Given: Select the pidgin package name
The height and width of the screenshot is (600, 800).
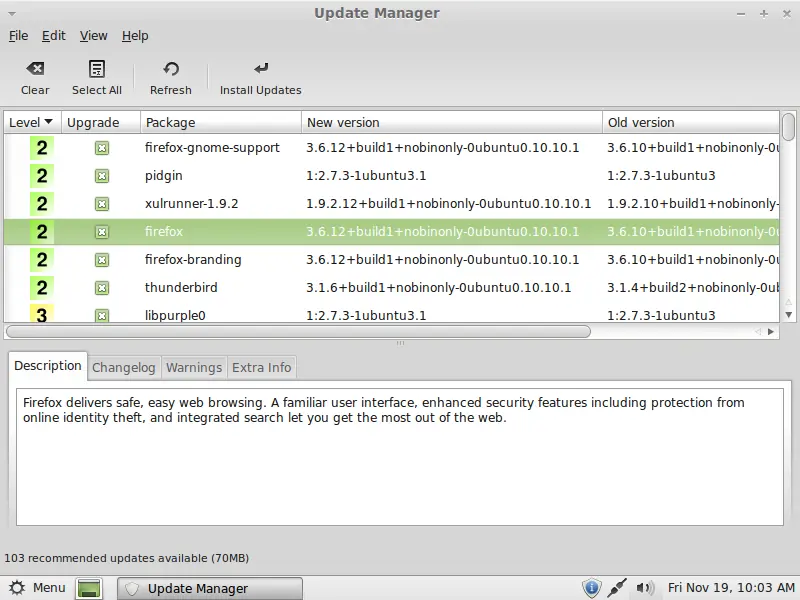Looking at the screenshot, I should pyautogui.click(x=164, y=176).
